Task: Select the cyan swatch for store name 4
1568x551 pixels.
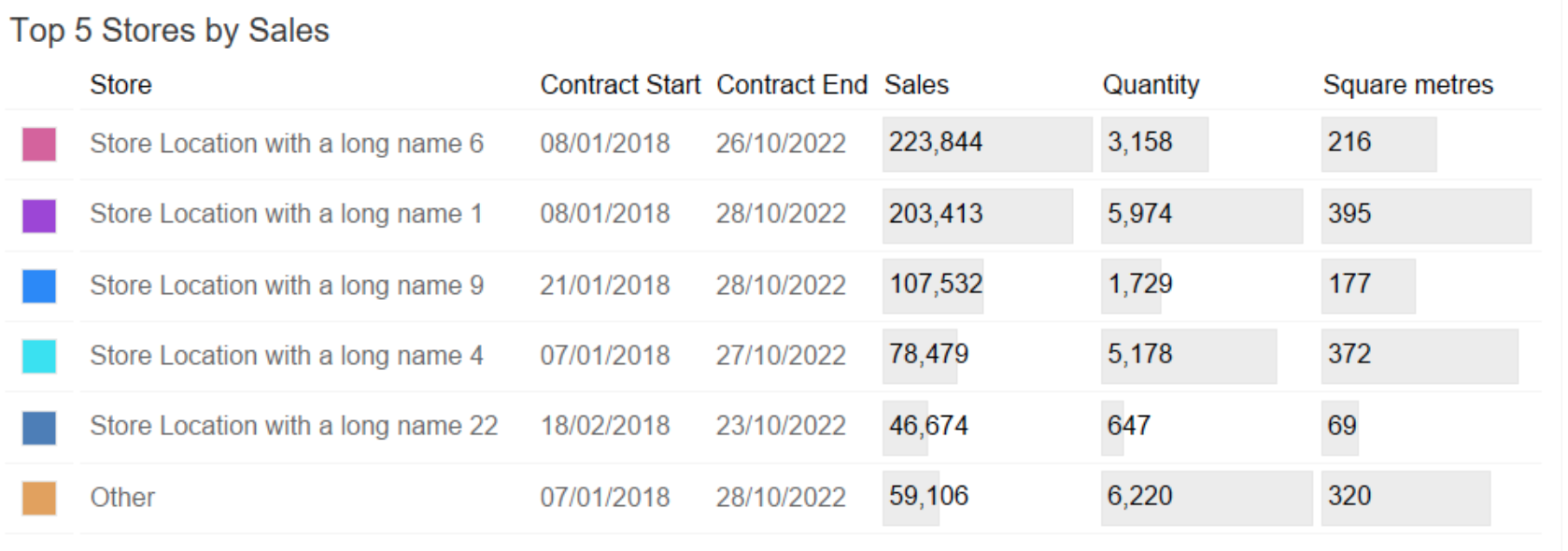Action: pyautogui.click(x=39, y=356)
